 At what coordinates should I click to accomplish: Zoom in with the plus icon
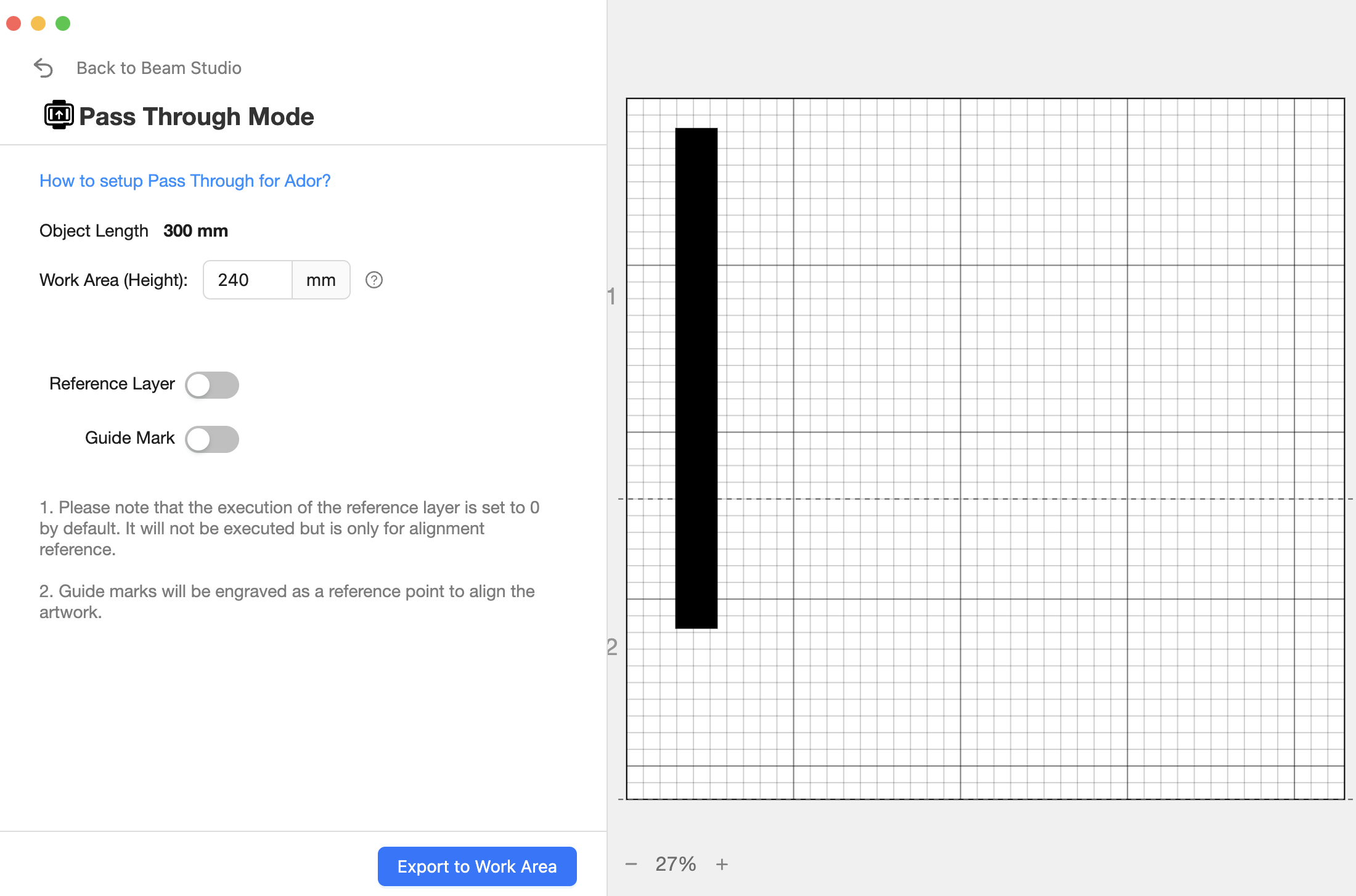click(722, 864)
